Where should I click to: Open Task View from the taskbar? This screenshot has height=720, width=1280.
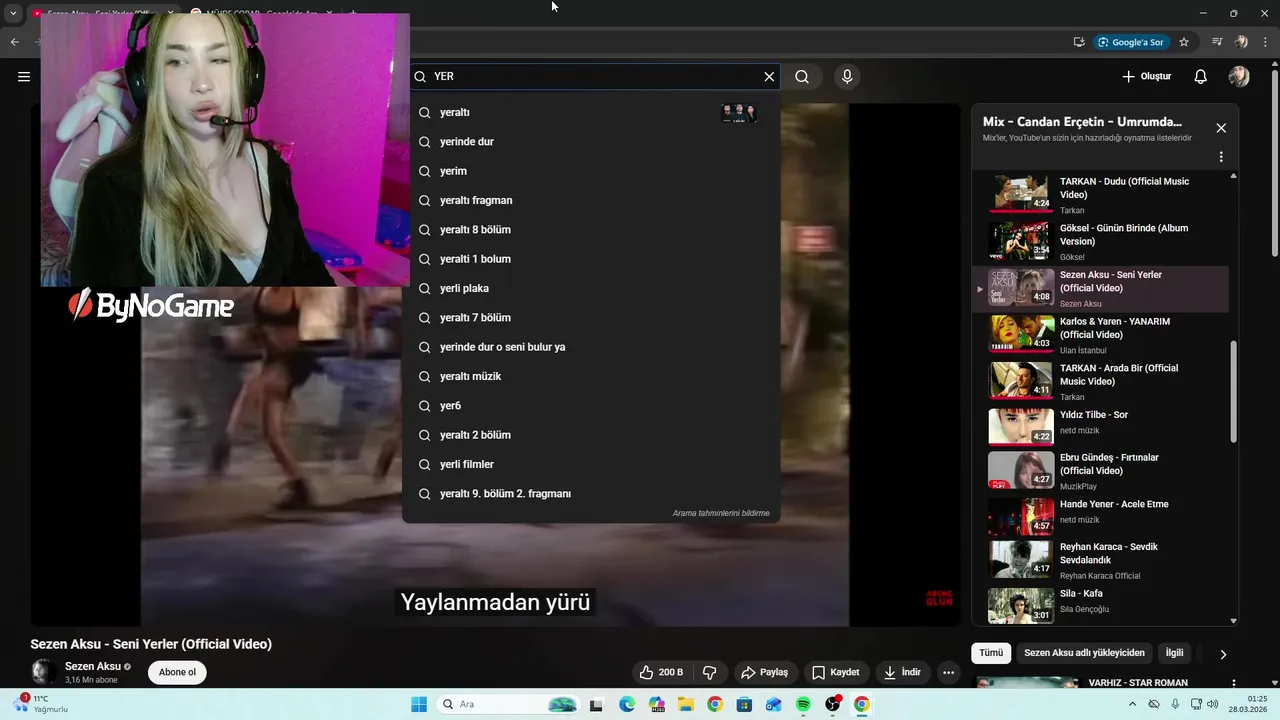(597, 704)
